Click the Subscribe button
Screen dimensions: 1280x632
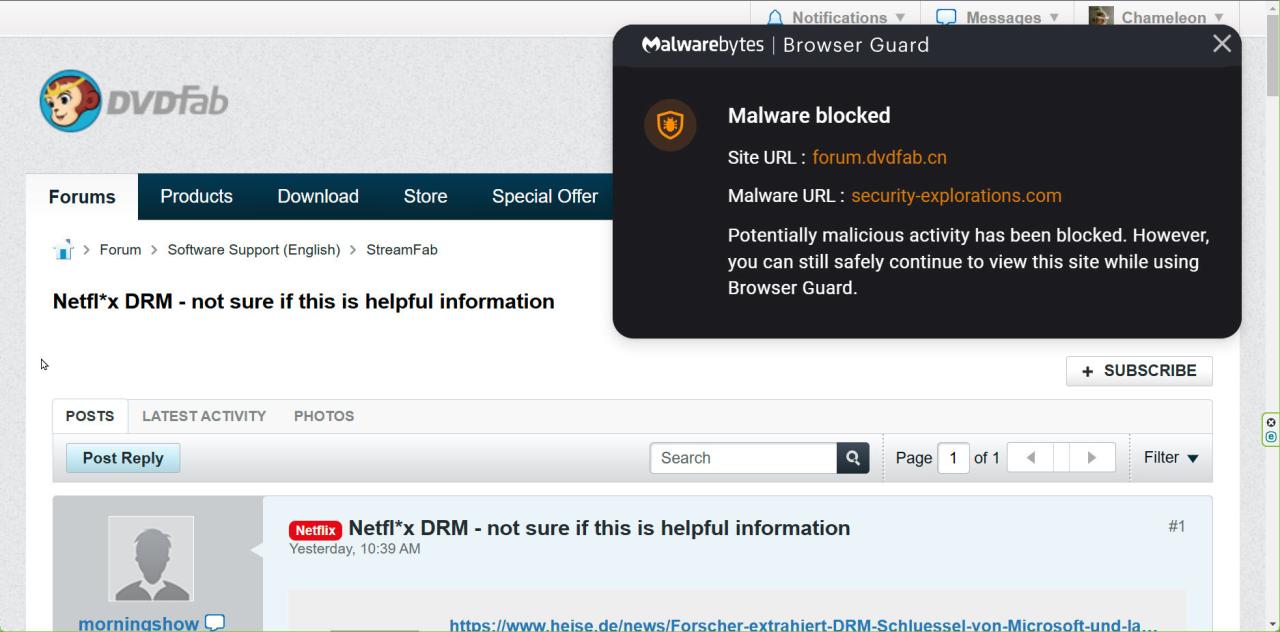(x=1139, y=371)
